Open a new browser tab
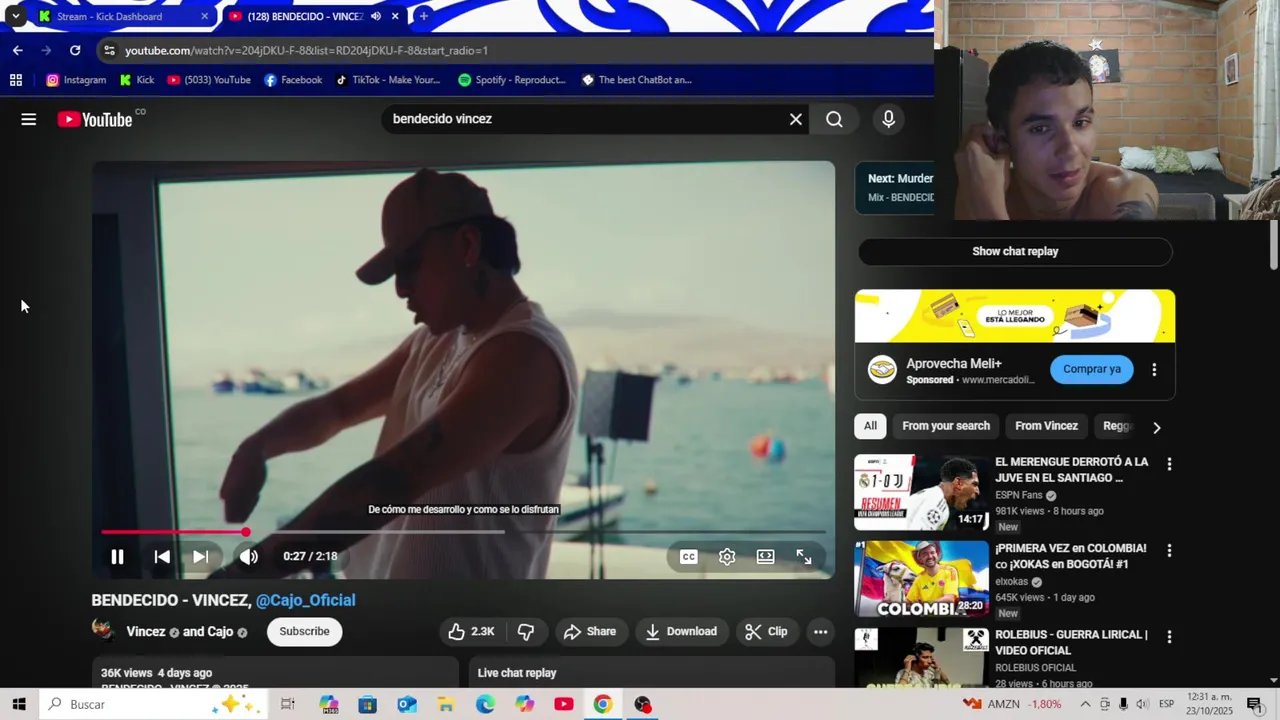The image size is (1280, 720). click(x=424, y=16)
